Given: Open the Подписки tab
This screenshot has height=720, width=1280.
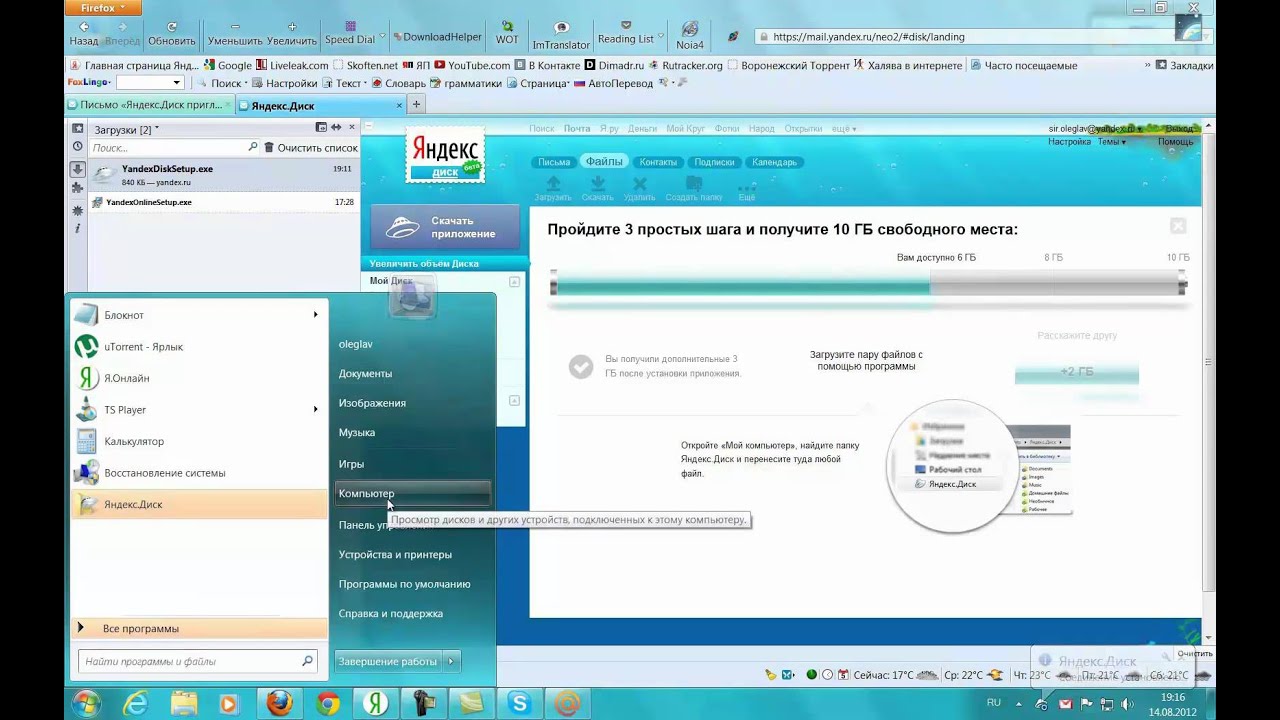Looking at the screenshot, I should [x=714, y=162].
